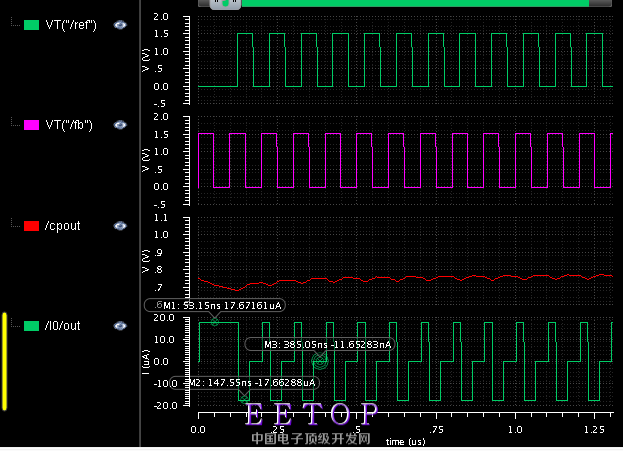Viewport: 623px width, 451px height.
Task: Click the M1 marker point on the /I0/out trace
Action: tap(215, 322)
